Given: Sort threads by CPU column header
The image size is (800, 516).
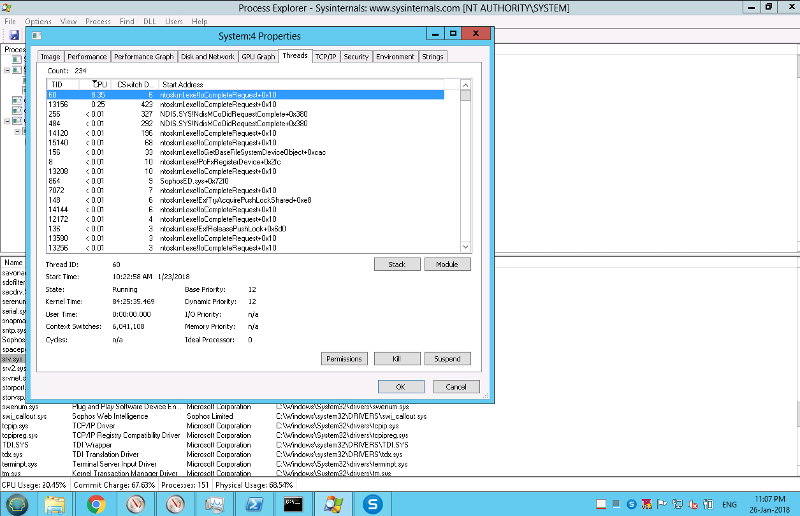Looking at the screenshot, I should (94, 84).
